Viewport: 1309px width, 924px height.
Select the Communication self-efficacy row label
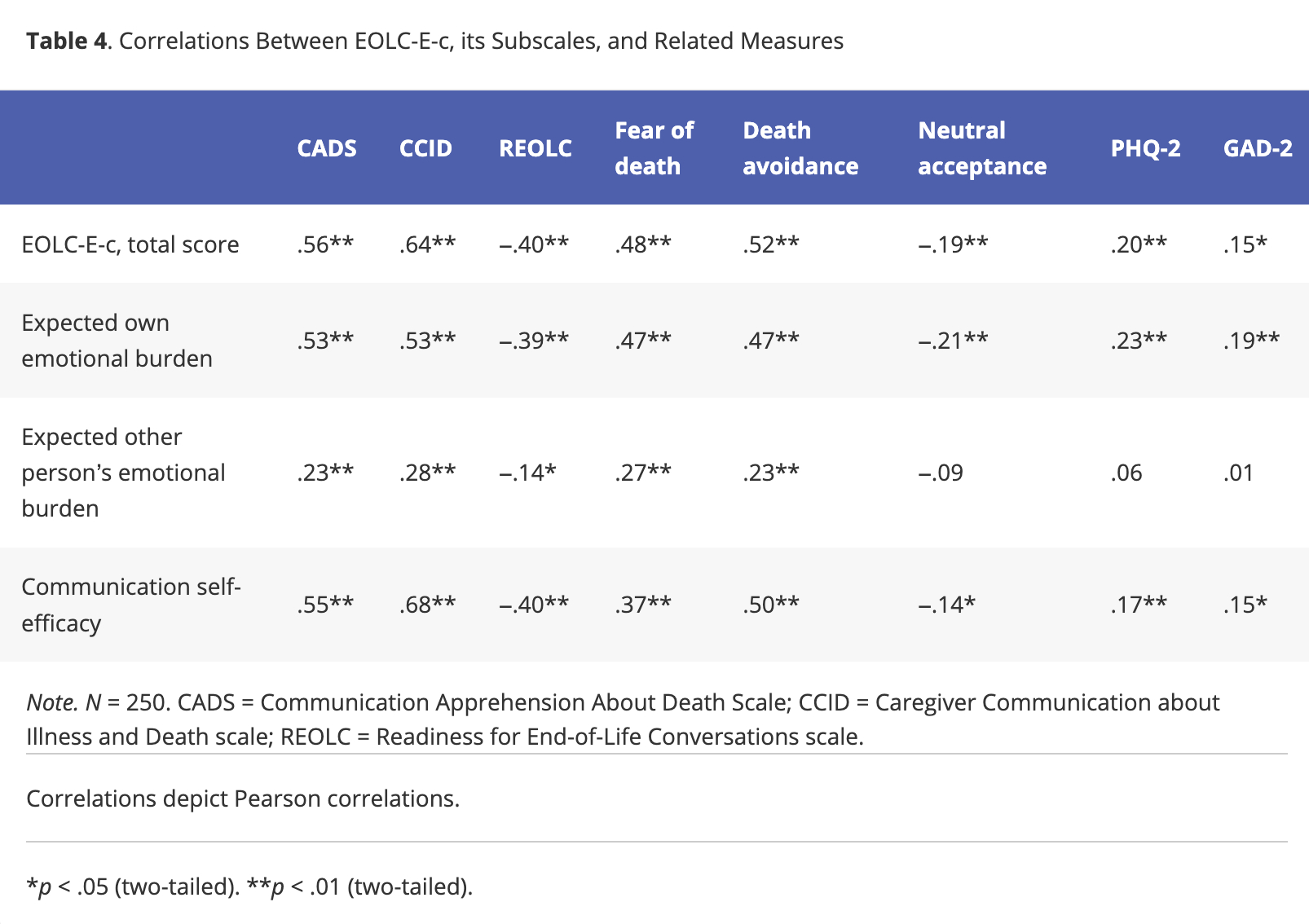(x=130, y=605)
